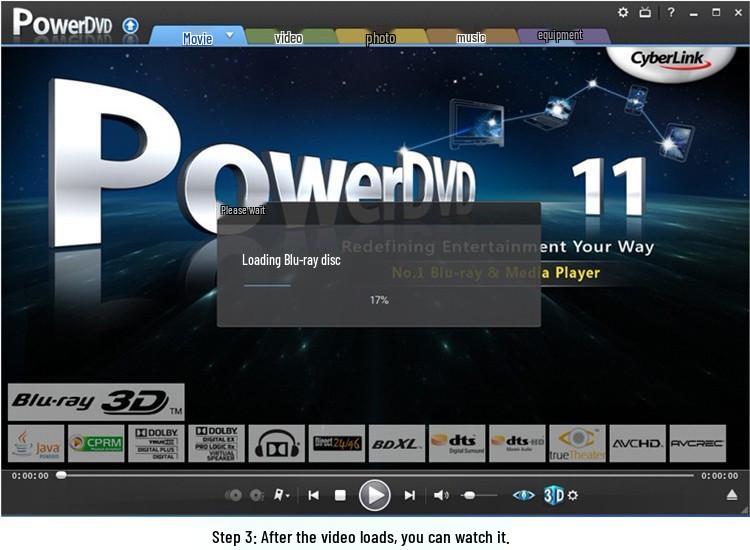
Task: Click the PowerDVD upgrade arrow icon
Action: (x=130, y=25)
